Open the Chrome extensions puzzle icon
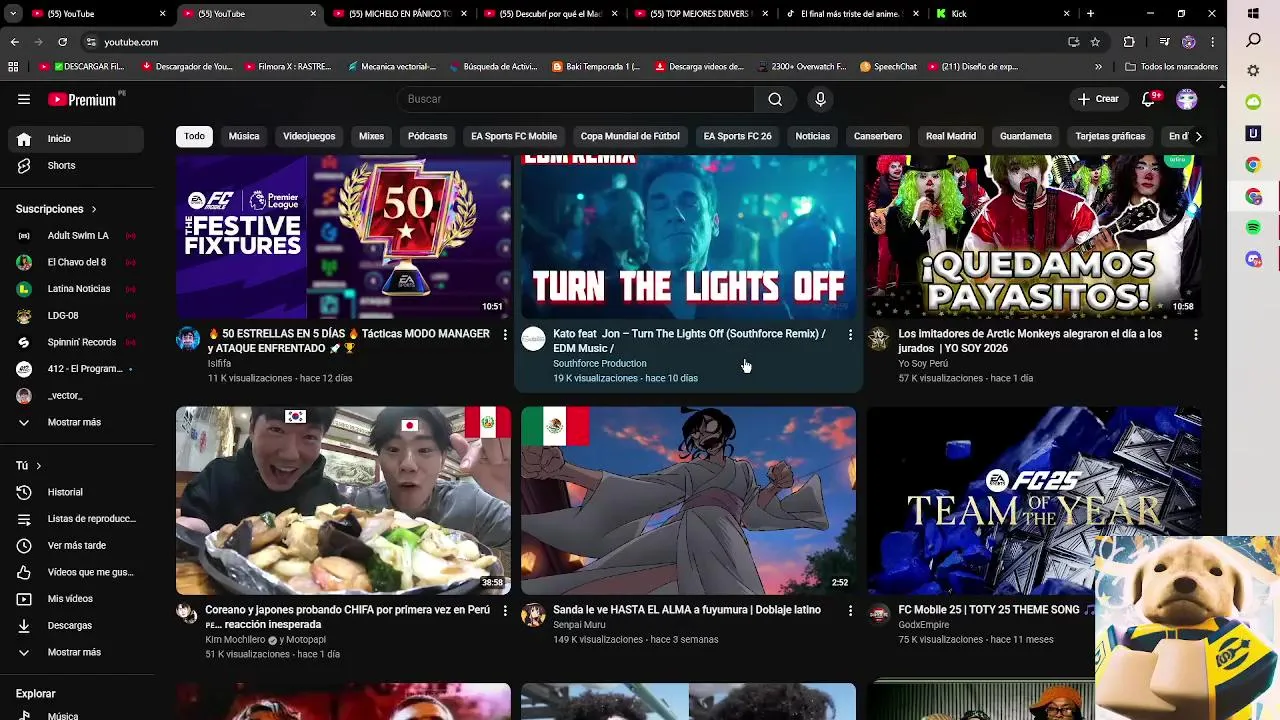This screenshot has height=720, width=1280. point(1129,42)
